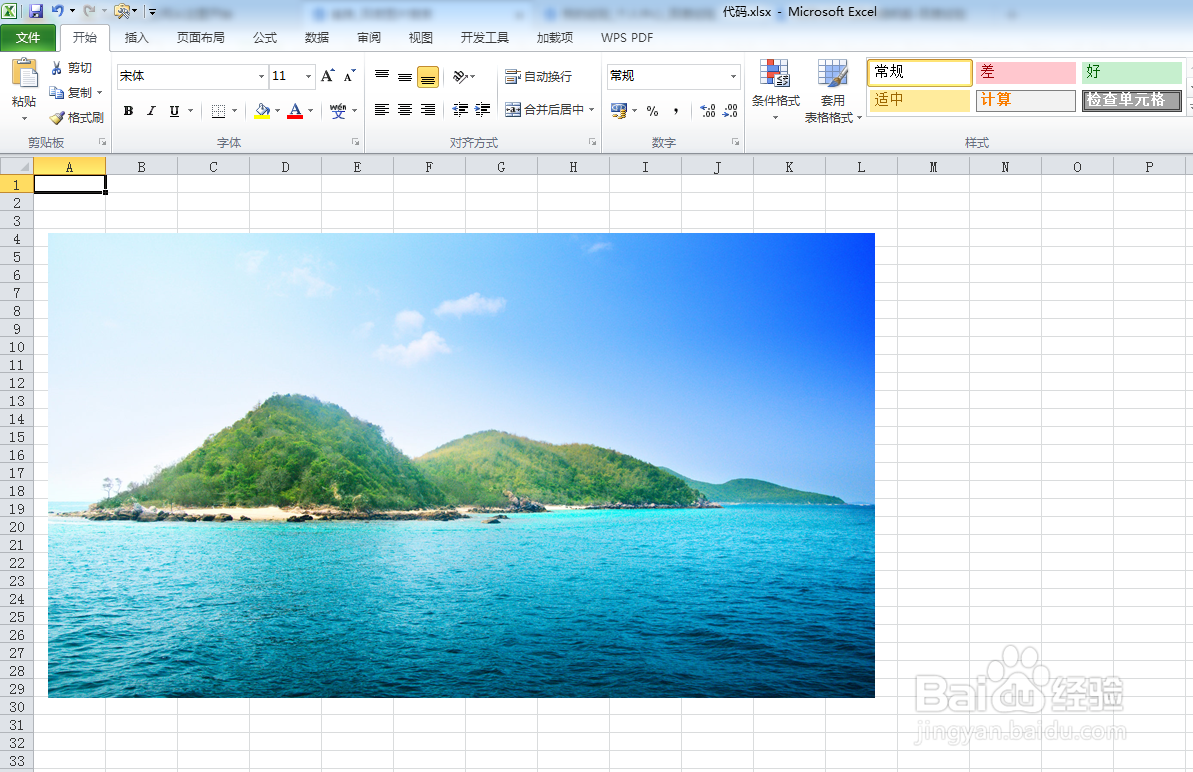The height and width of the screenshot is (772, 1193).
Task: Open the File (文件) tab
Action: [28, 37]
